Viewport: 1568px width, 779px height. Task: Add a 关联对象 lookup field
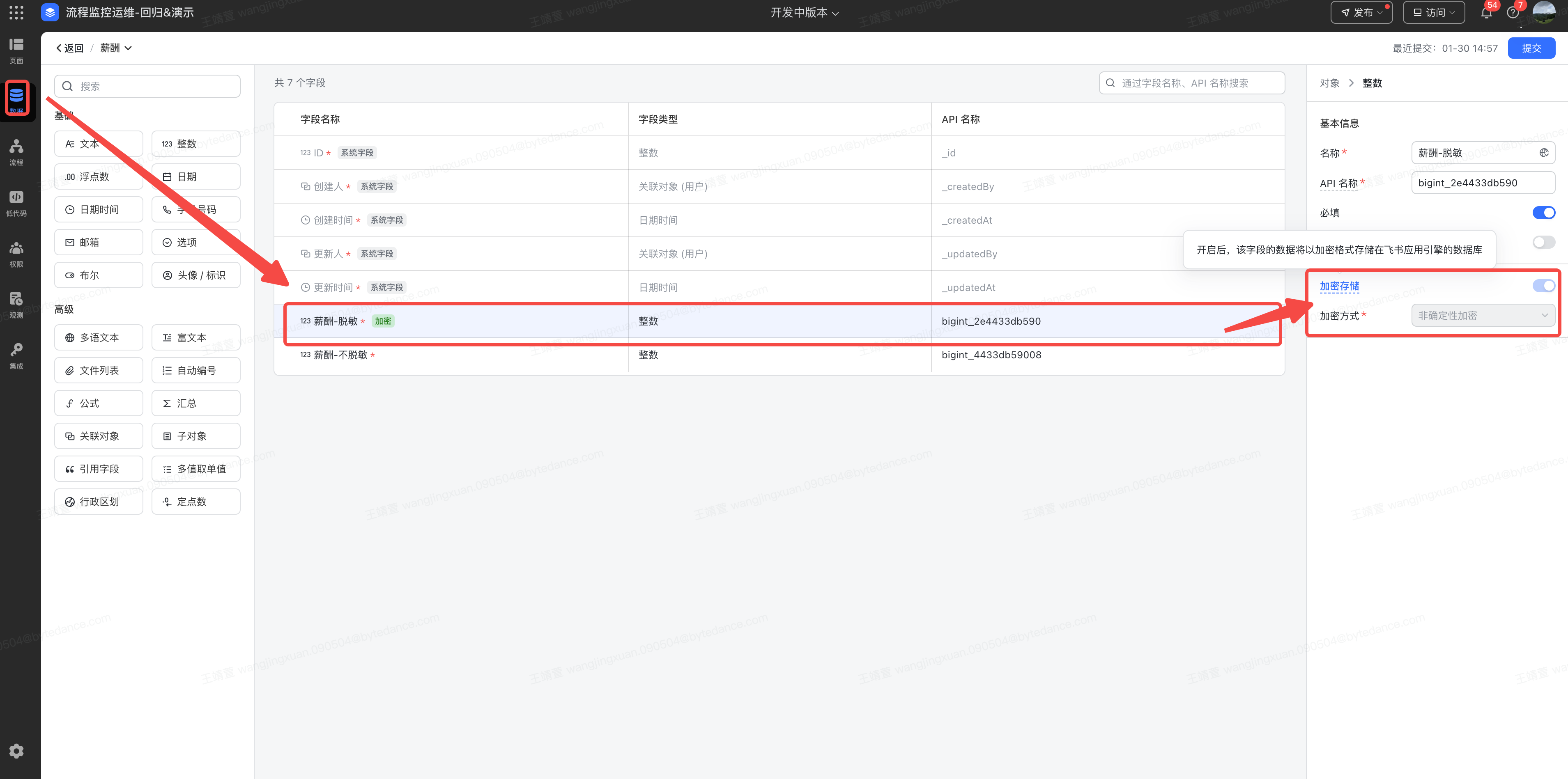click(x=99, y=436)
